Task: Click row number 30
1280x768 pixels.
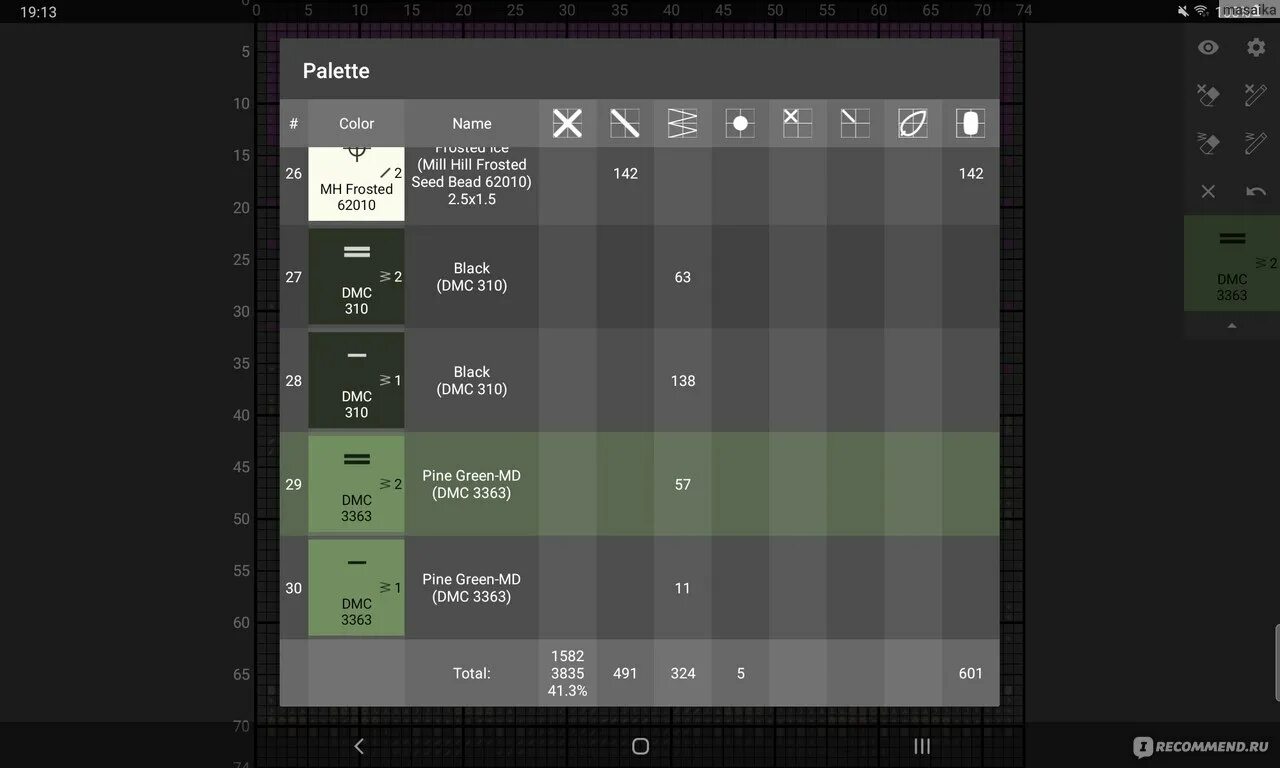Action: coord(293,588)
